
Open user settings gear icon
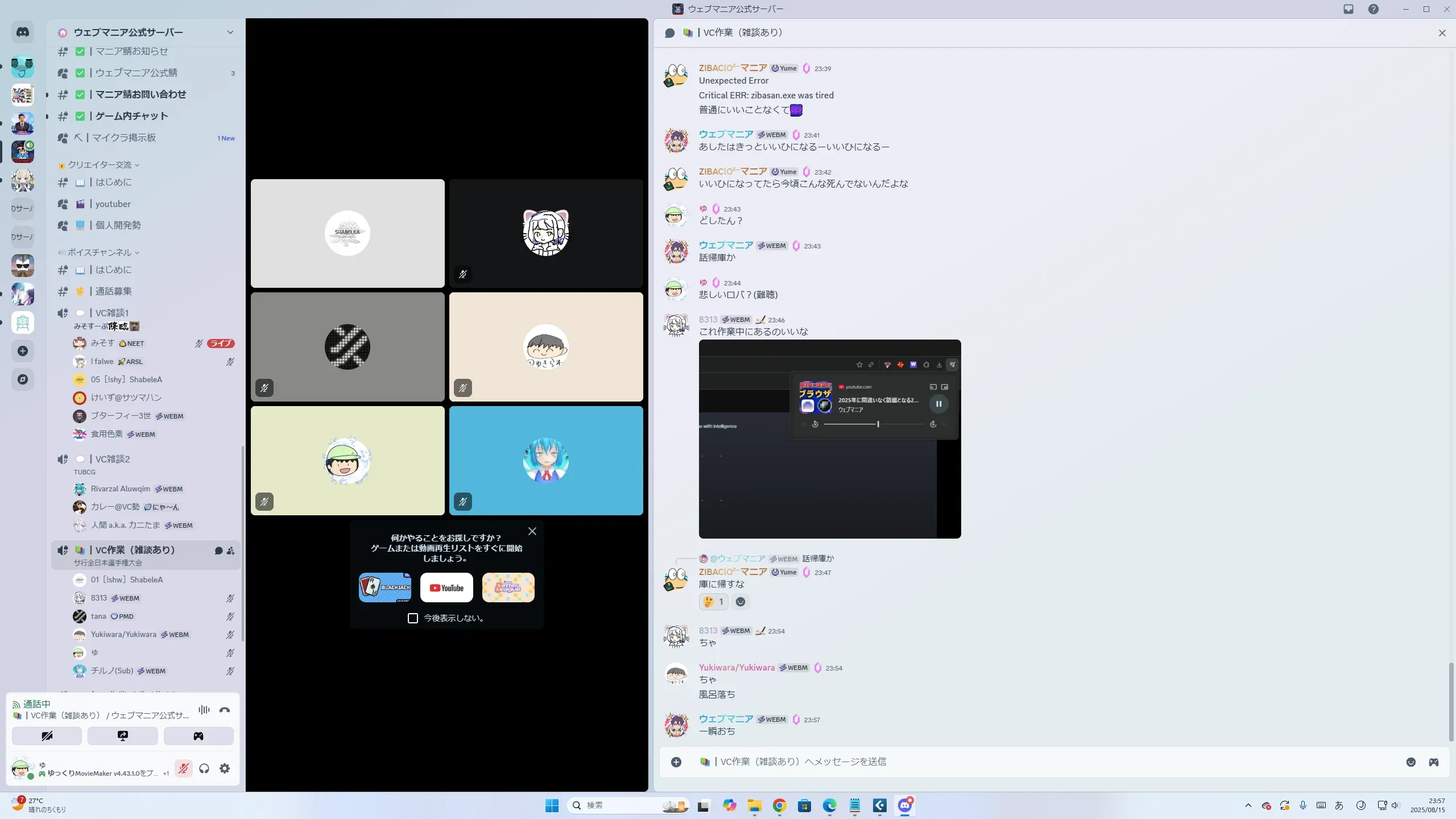225,768
